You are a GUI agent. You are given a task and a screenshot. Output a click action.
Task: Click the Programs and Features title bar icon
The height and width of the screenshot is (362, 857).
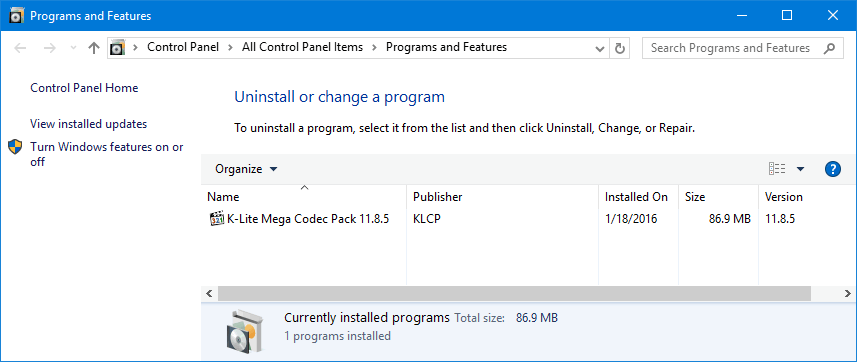(x=16, y=16)
